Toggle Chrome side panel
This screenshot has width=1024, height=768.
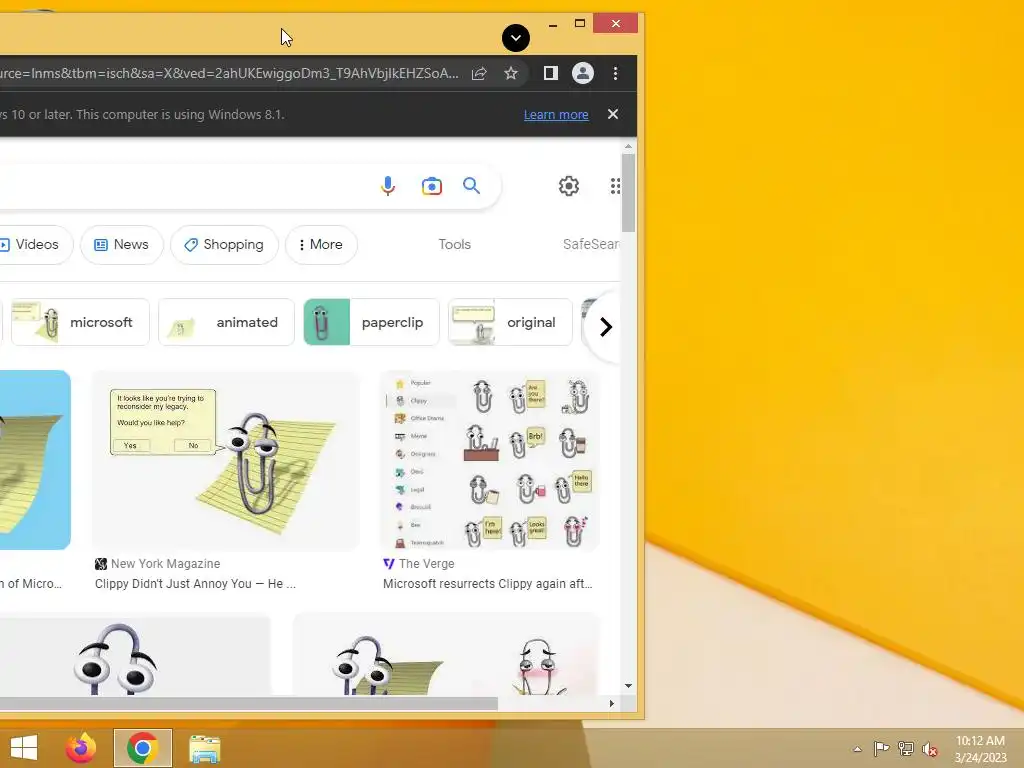click(551, 73)
